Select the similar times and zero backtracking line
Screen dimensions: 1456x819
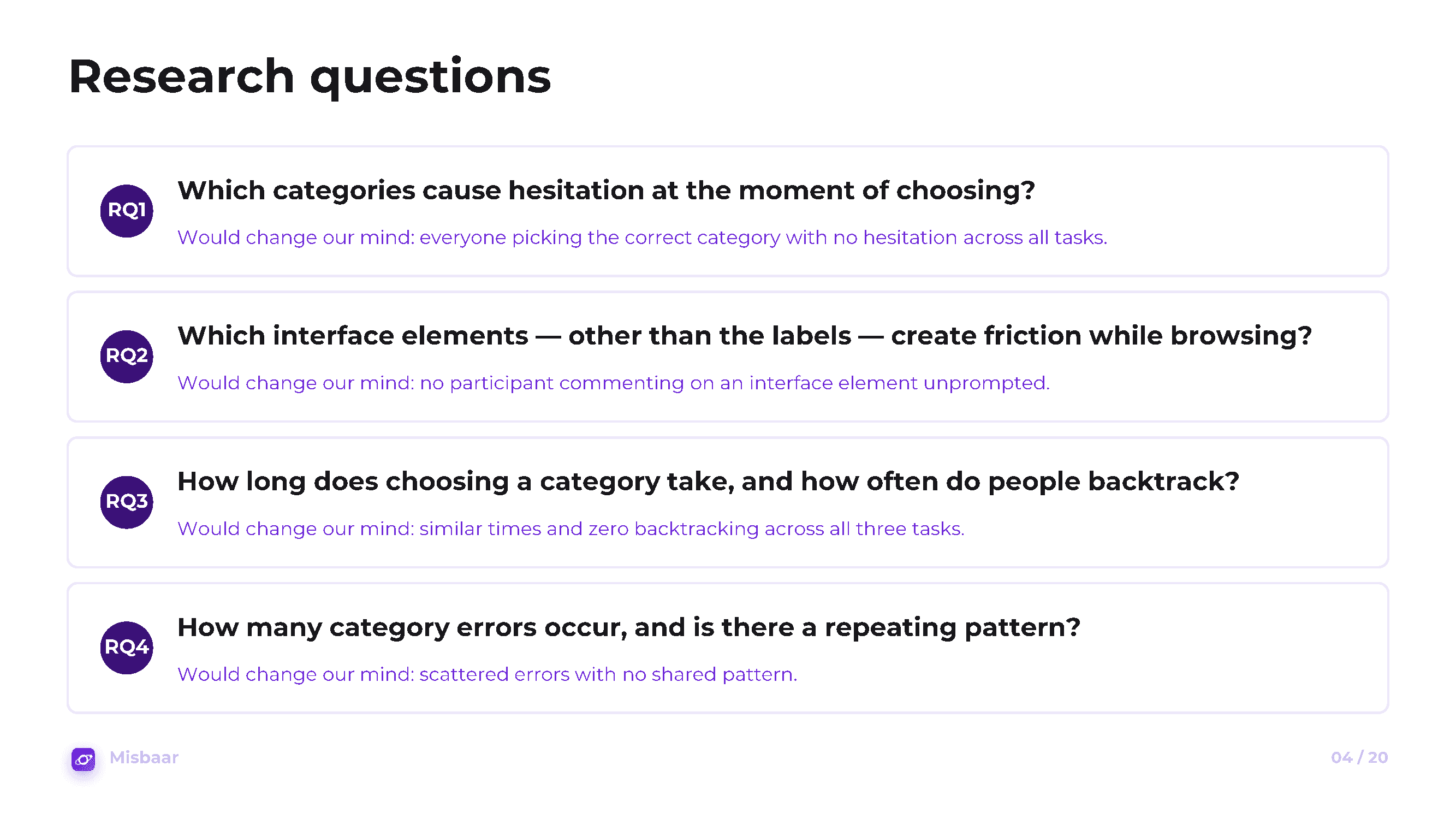571,529
